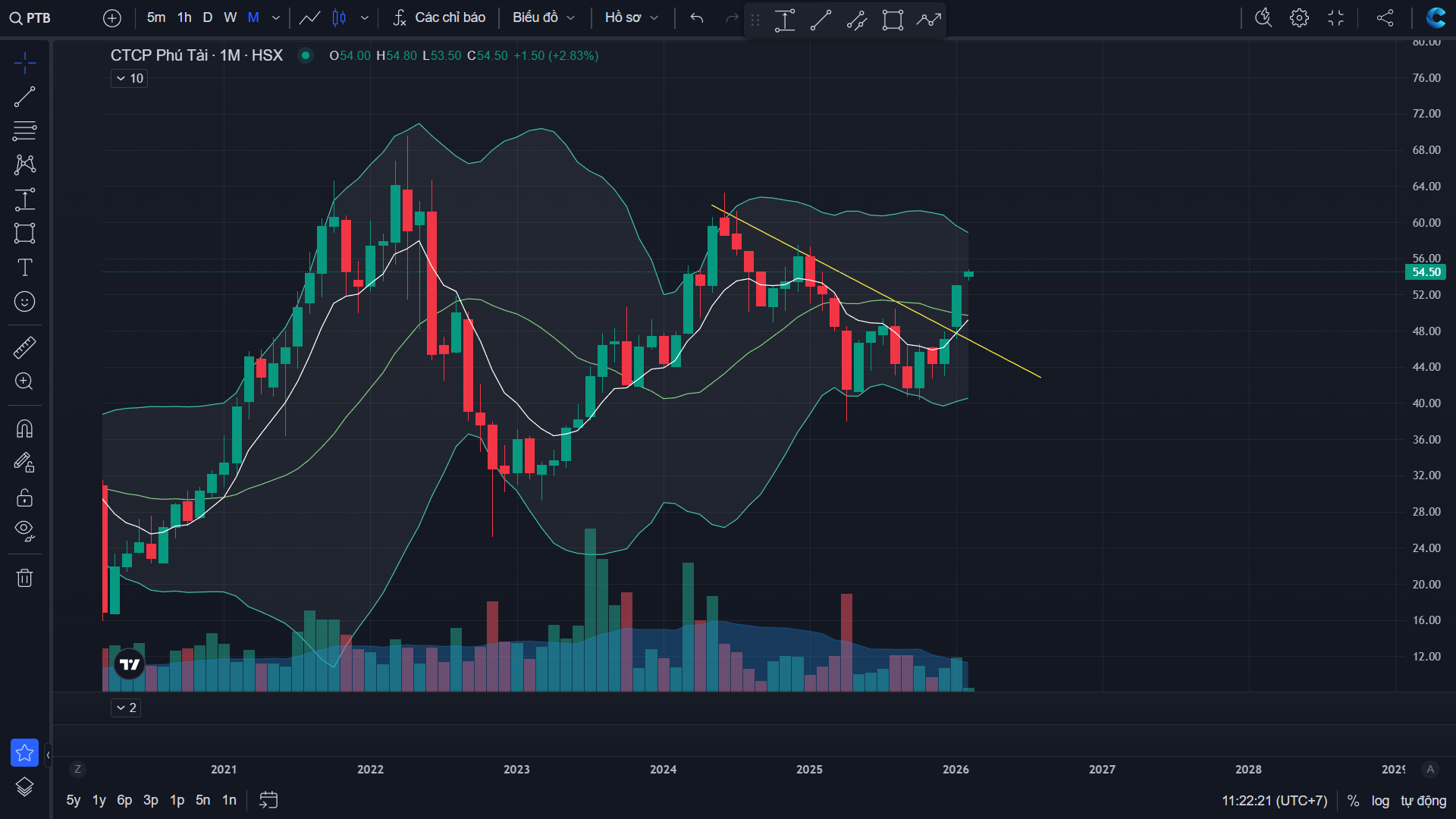Delete drawings with the trash icon

coord(24,579)
